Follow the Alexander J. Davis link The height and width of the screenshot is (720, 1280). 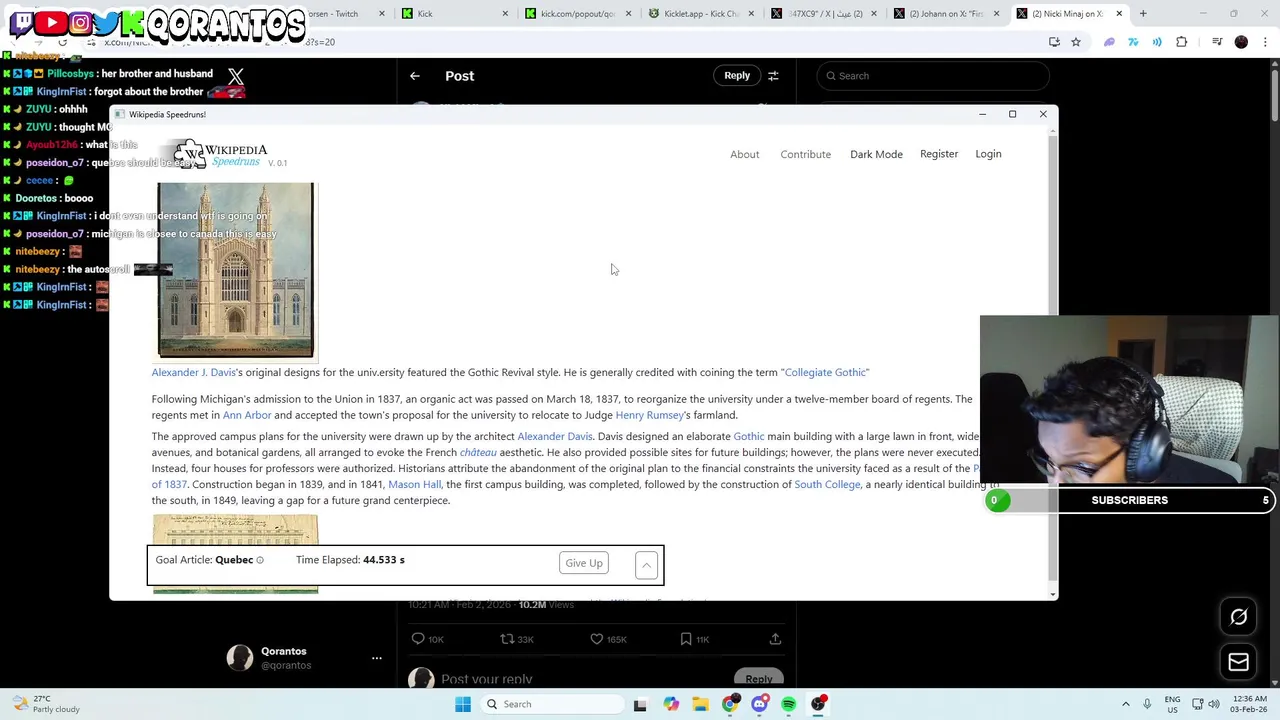pyautogui.click(x=194, y=372)
